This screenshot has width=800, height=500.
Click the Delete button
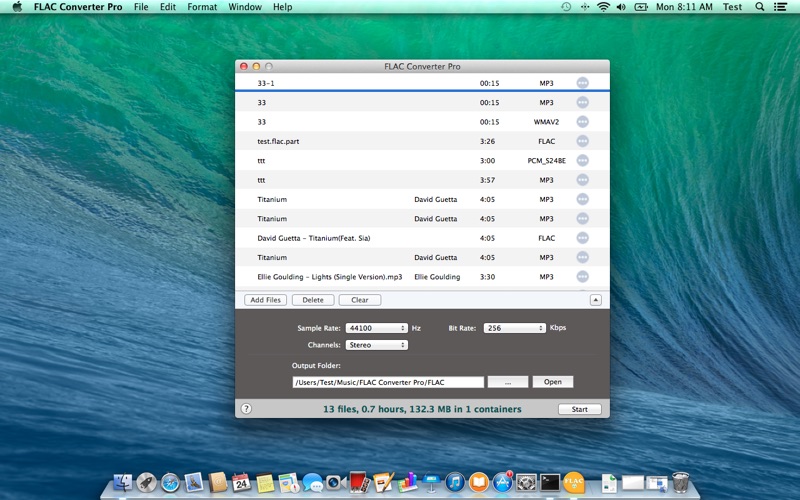pyautogui.click(x=313, y=300)
